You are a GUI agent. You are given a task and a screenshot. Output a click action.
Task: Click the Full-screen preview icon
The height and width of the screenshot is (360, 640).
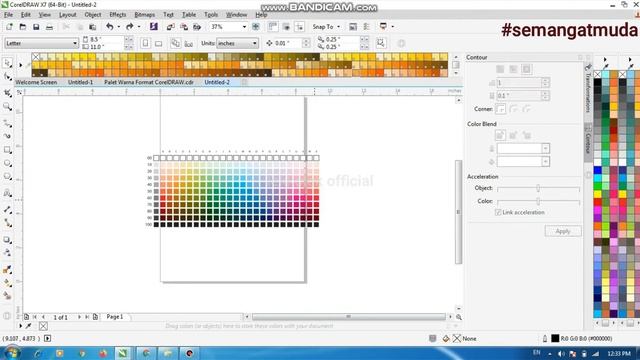coord(256,27)
